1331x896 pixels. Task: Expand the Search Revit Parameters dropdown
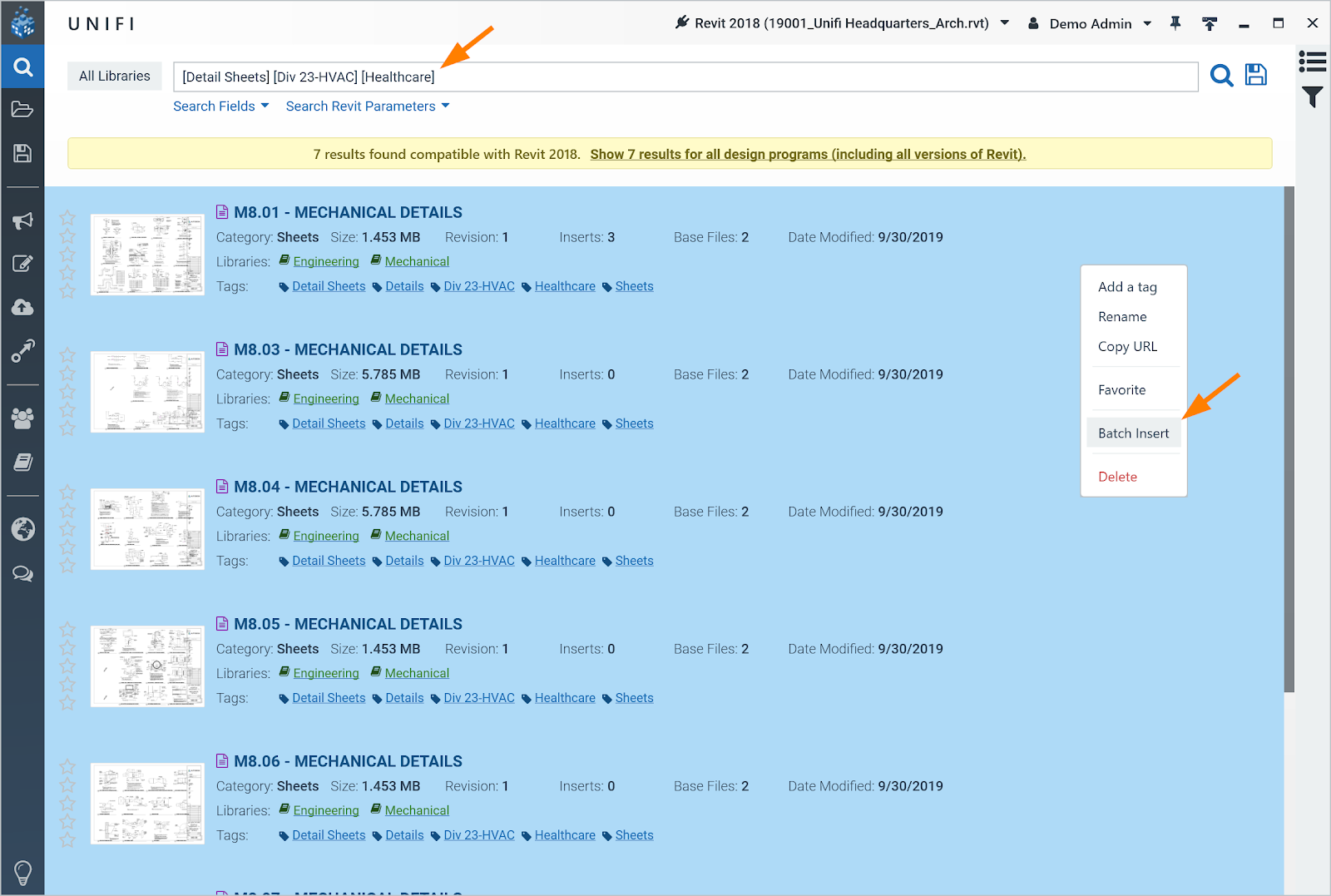pos(367,106)
